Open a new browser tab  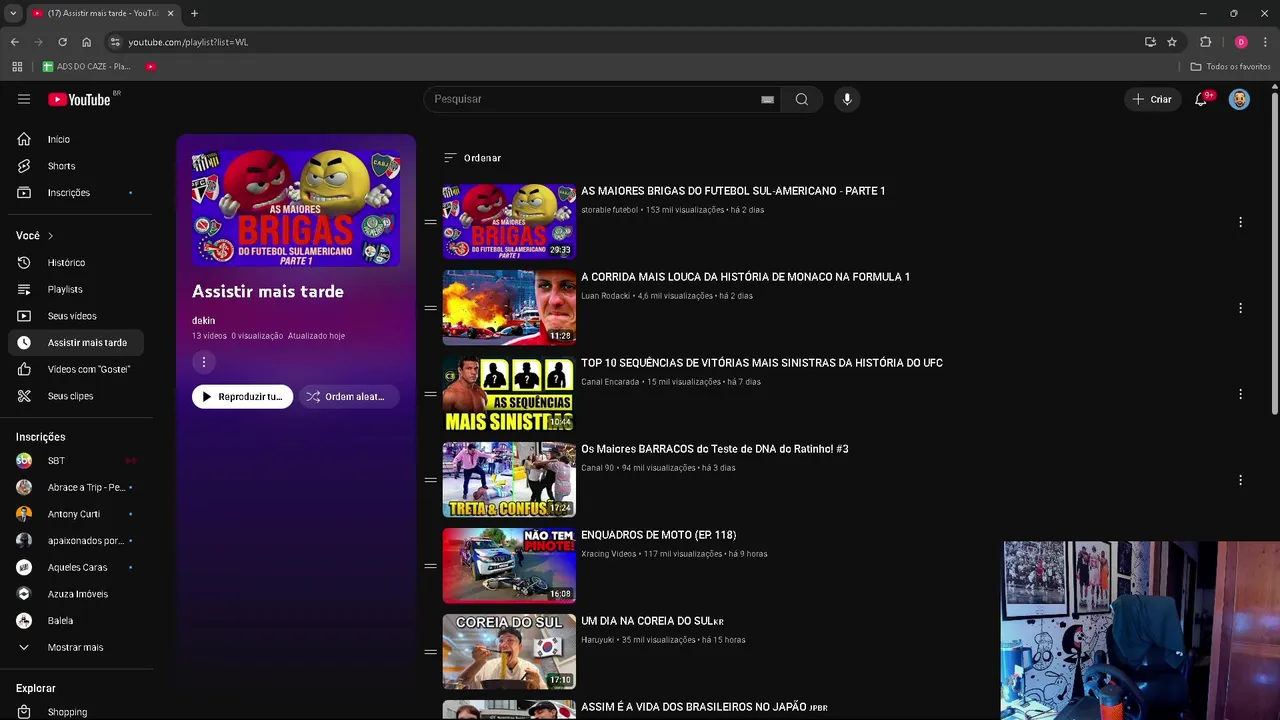194,13
